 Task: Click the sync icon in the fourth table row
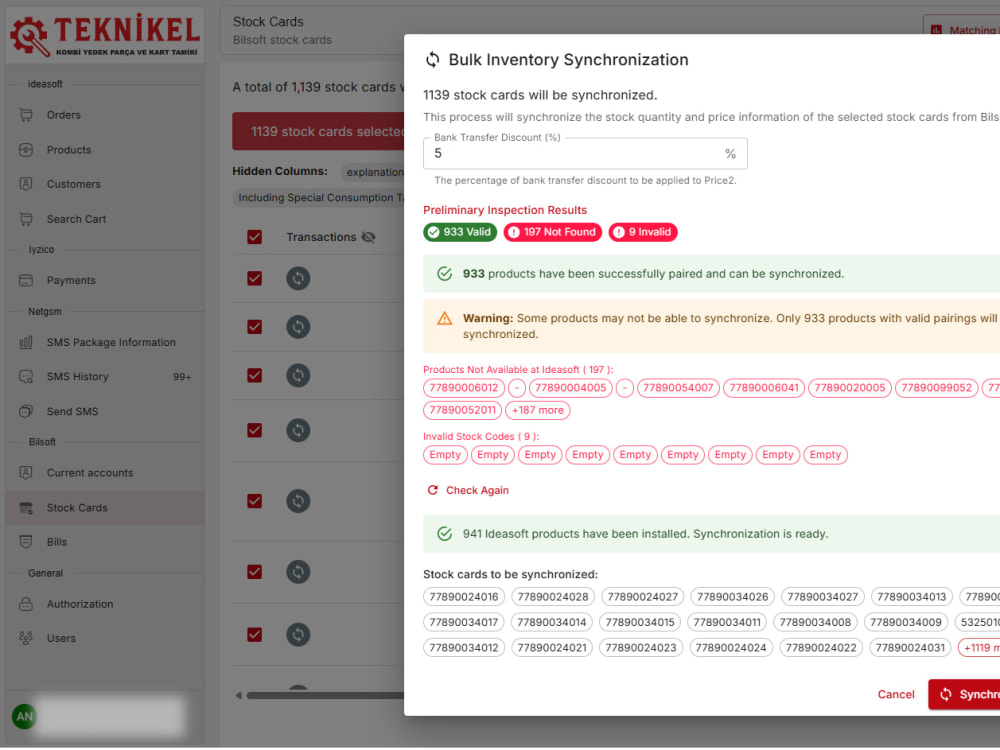(298, 430)
